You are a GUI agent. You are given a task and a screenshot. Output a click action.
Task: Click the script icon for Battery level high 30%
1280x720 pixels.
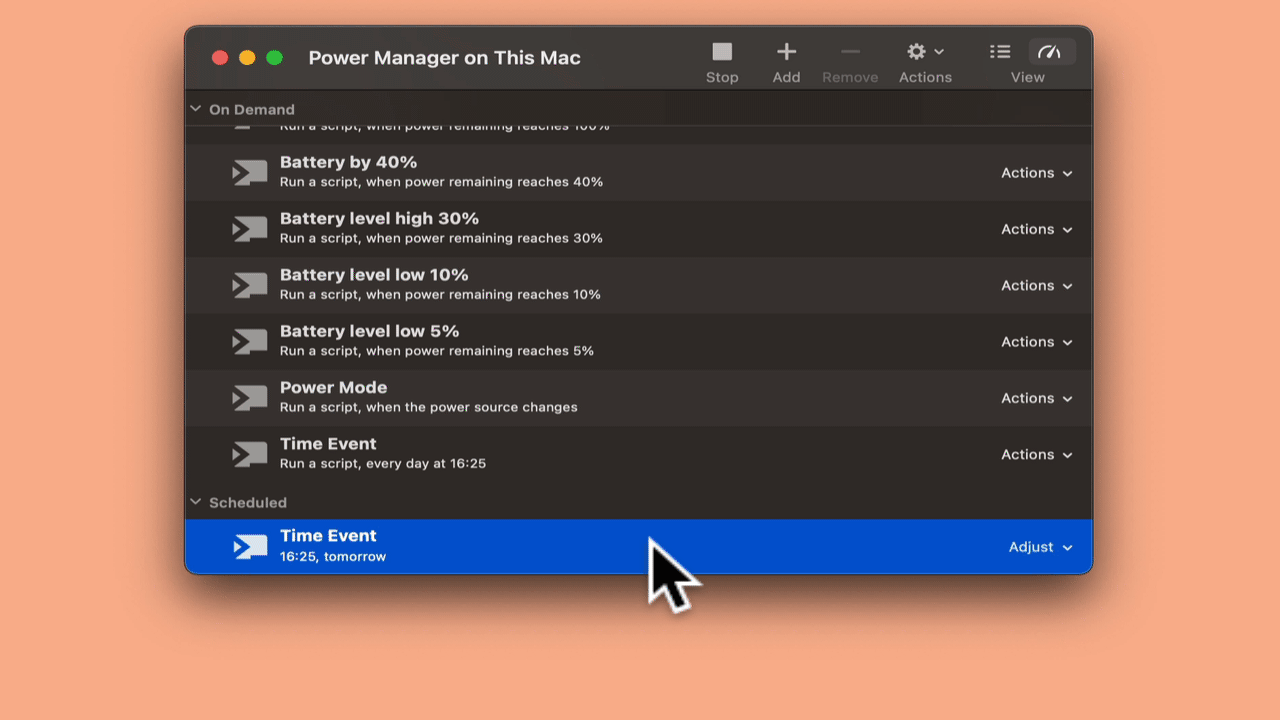(250, 229)
